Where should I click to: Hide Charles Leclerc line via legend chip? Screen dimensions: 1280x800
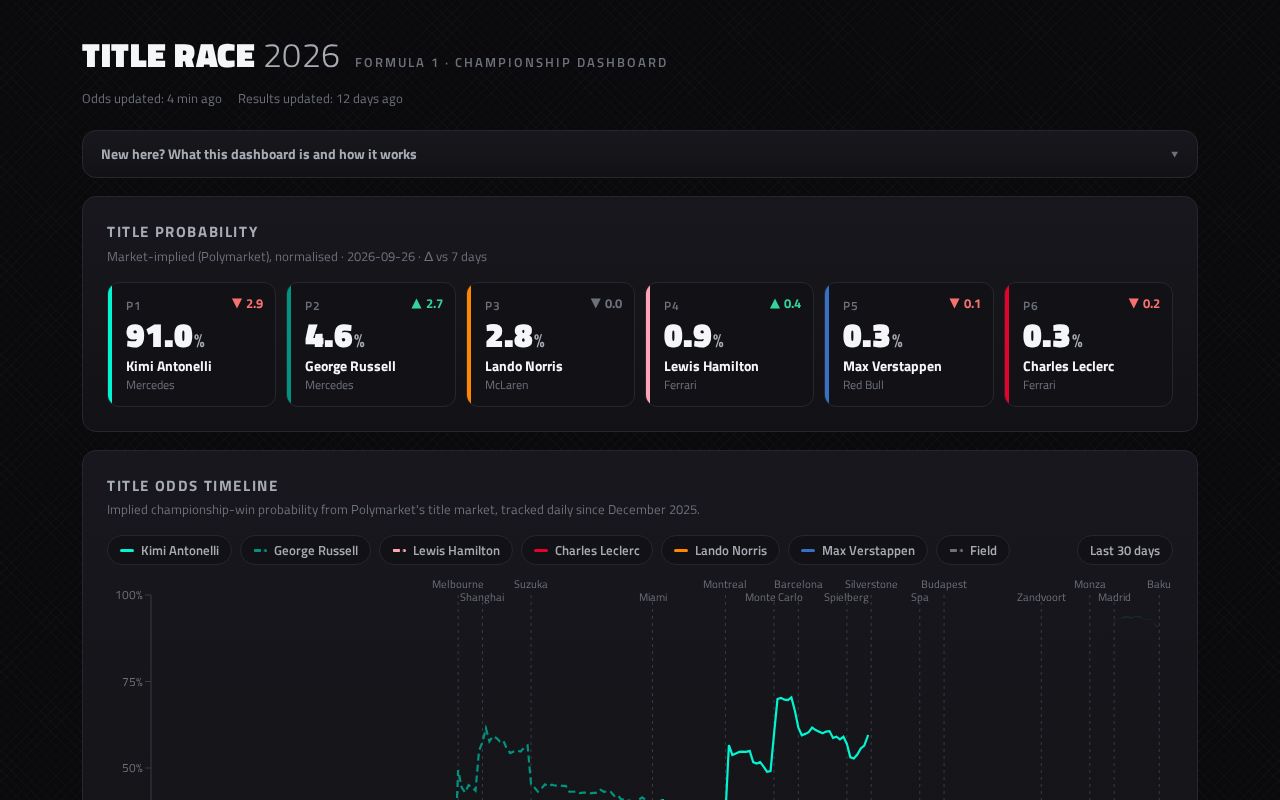587,551
